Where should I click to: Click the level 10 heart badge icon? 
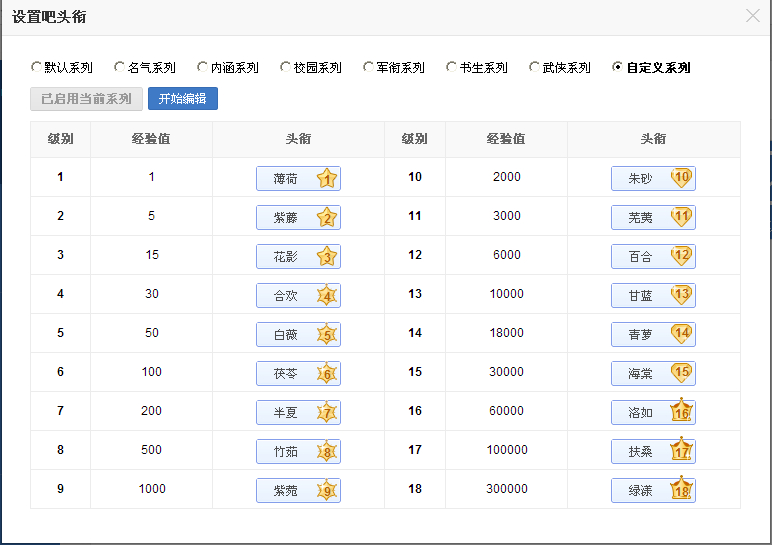(681, 178)
